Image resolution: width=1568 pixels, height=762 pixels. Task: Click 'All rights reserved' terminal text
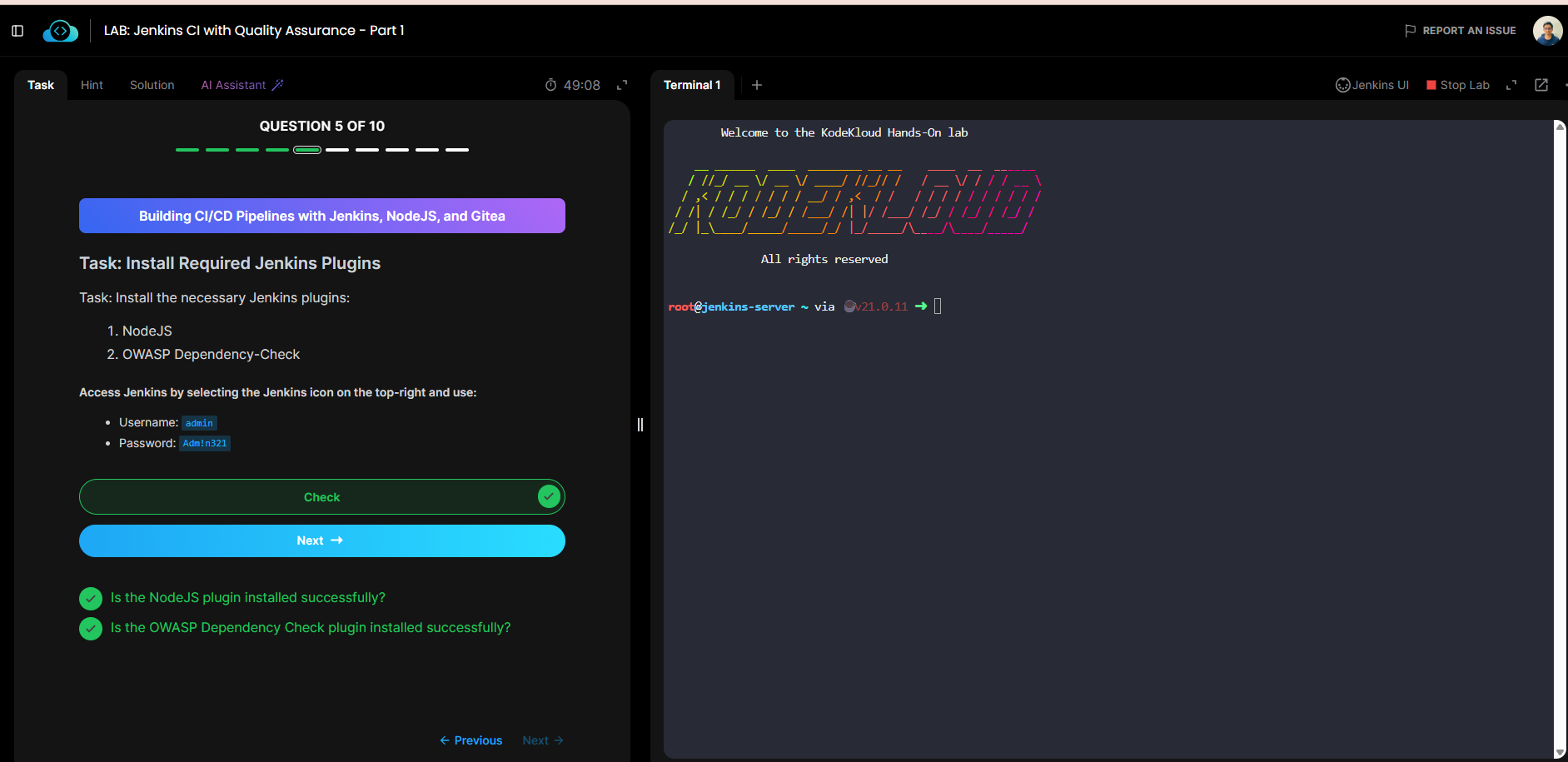click(824, 260)
